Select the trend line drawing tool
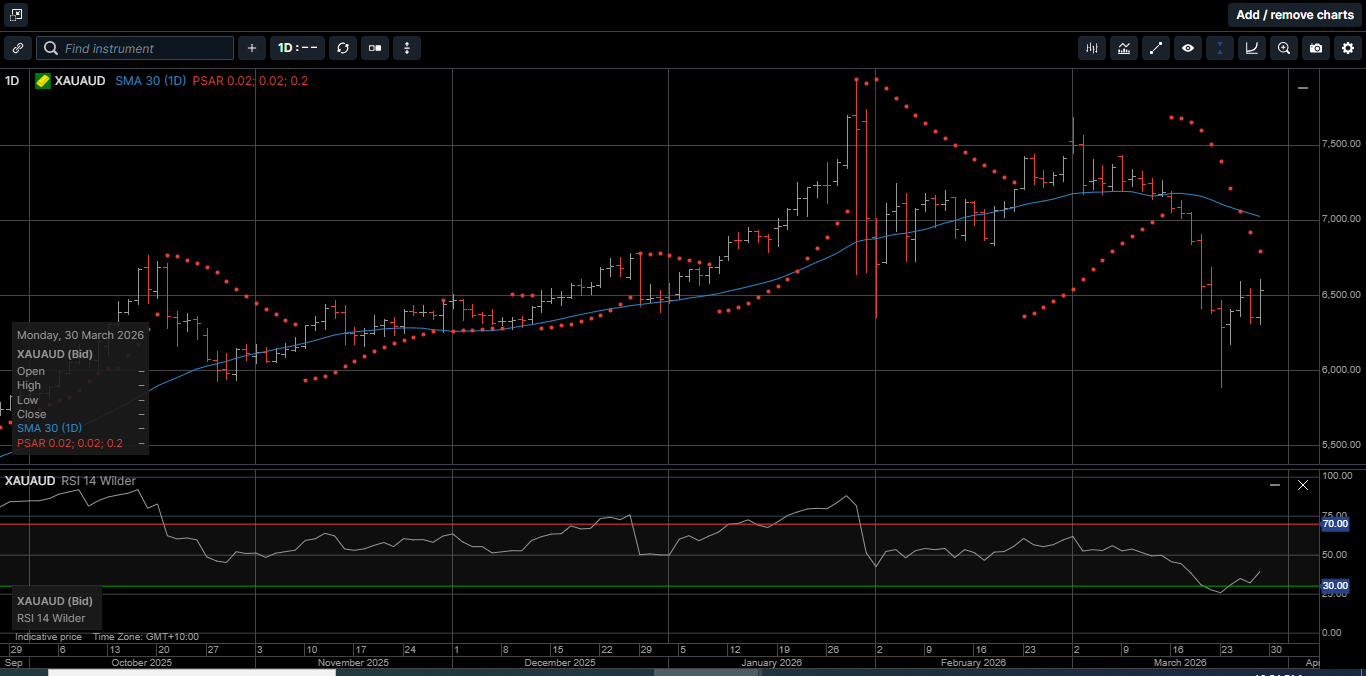Viewport: 1366px width, 676px height. point(1156,47)
